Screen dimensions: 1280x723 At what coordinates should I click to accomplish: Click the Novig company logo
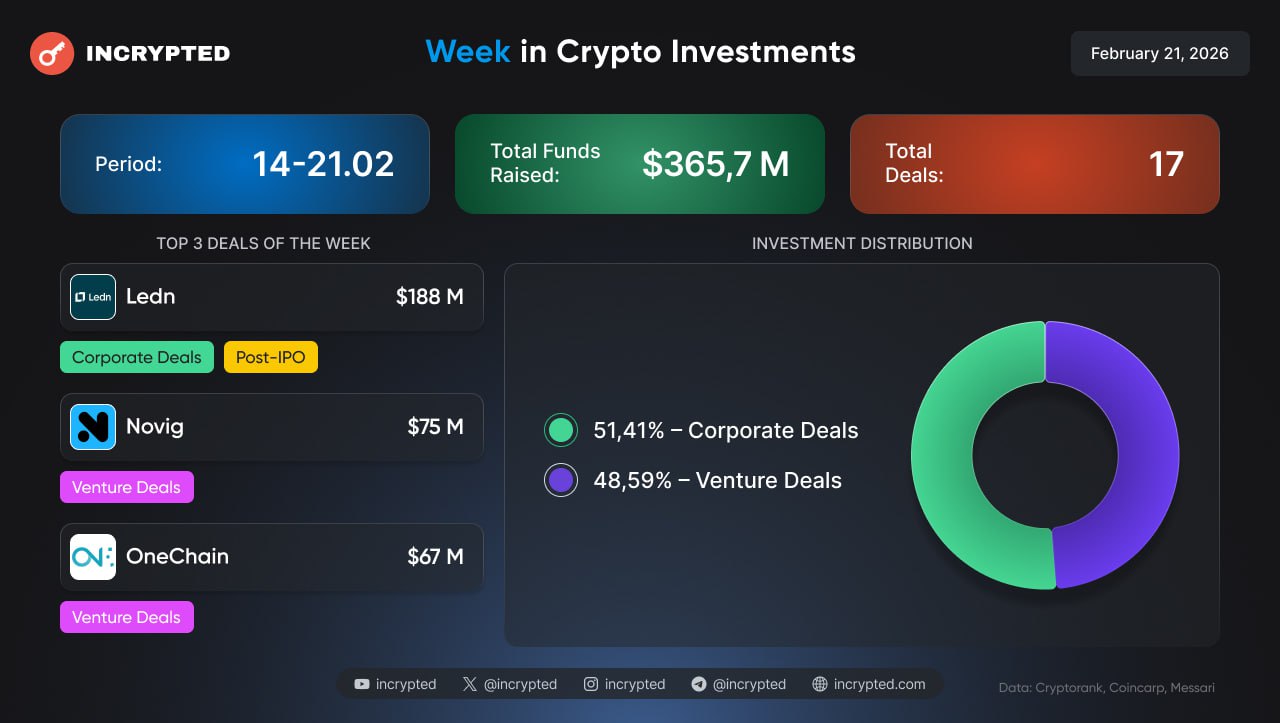(x=93, y=427)
